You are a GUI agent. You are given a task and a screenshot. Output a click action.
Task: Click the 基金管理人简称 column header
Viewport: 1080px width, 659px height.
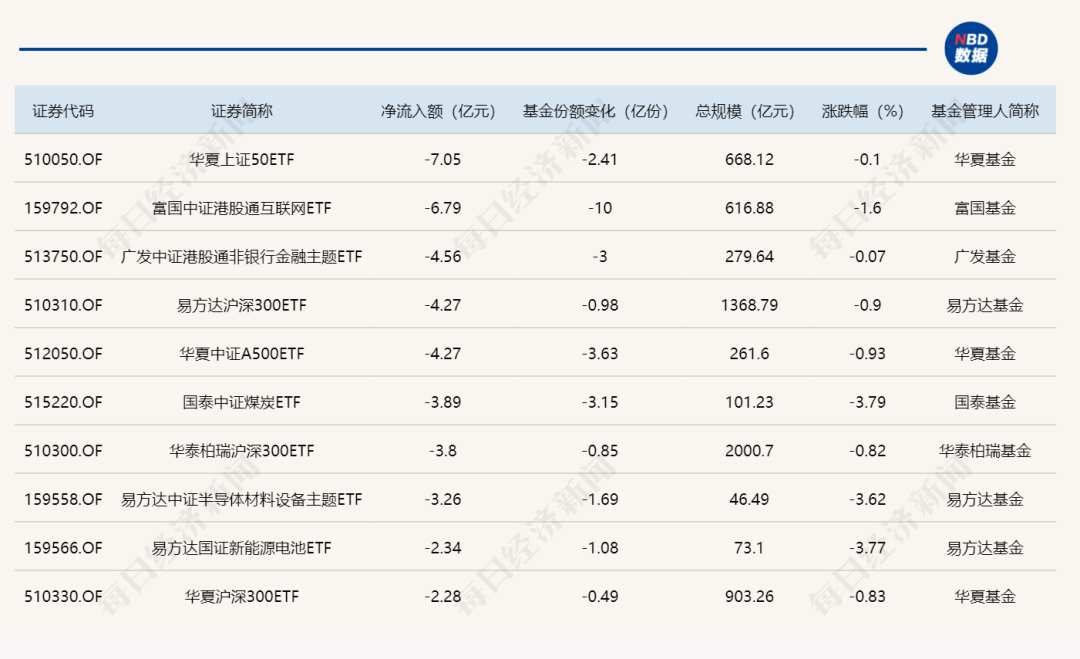(x=985, y=111)
